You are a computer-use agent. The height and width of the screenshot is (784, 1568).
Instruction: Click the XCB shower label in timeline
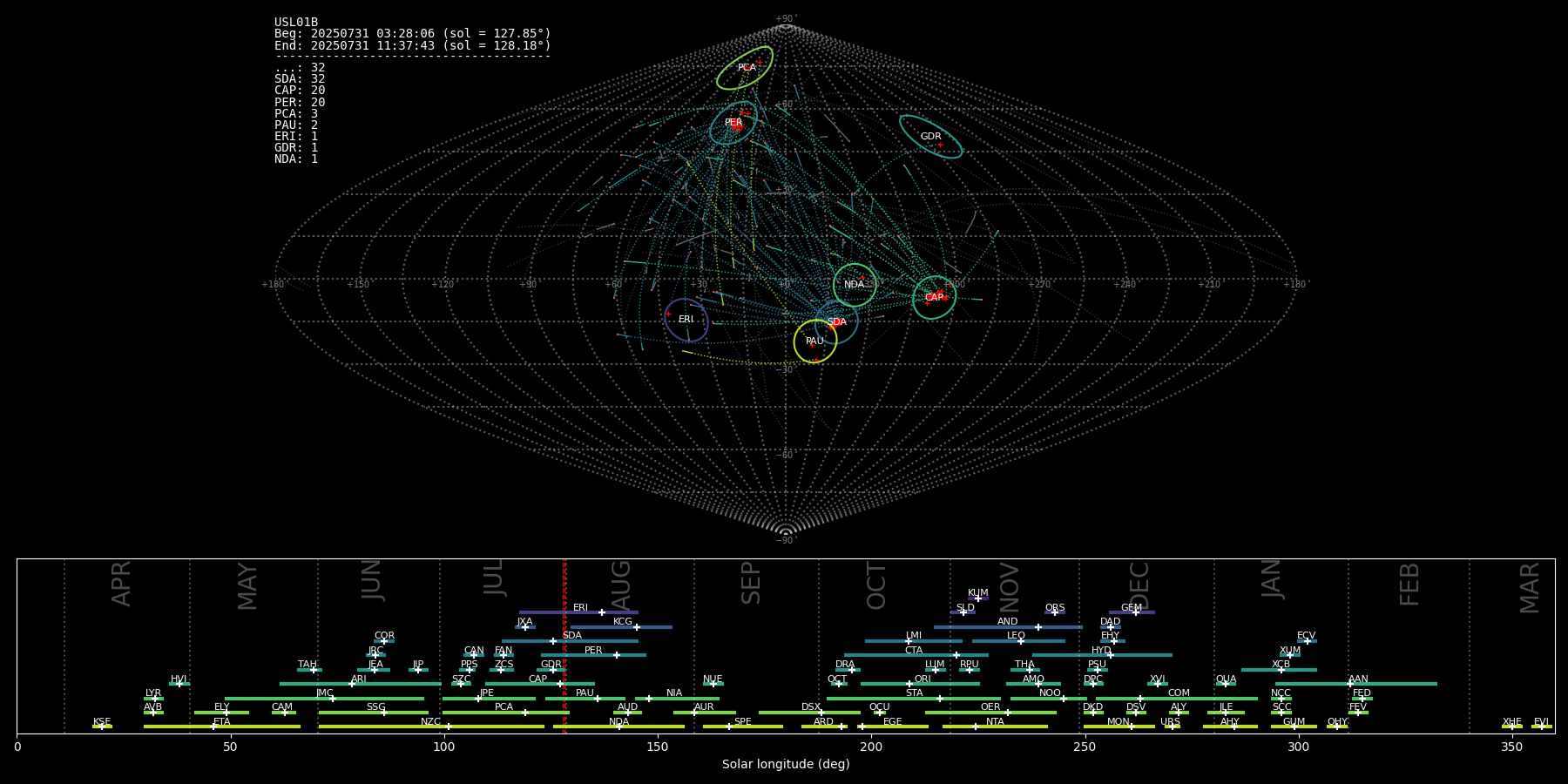tap(1281, 665)
